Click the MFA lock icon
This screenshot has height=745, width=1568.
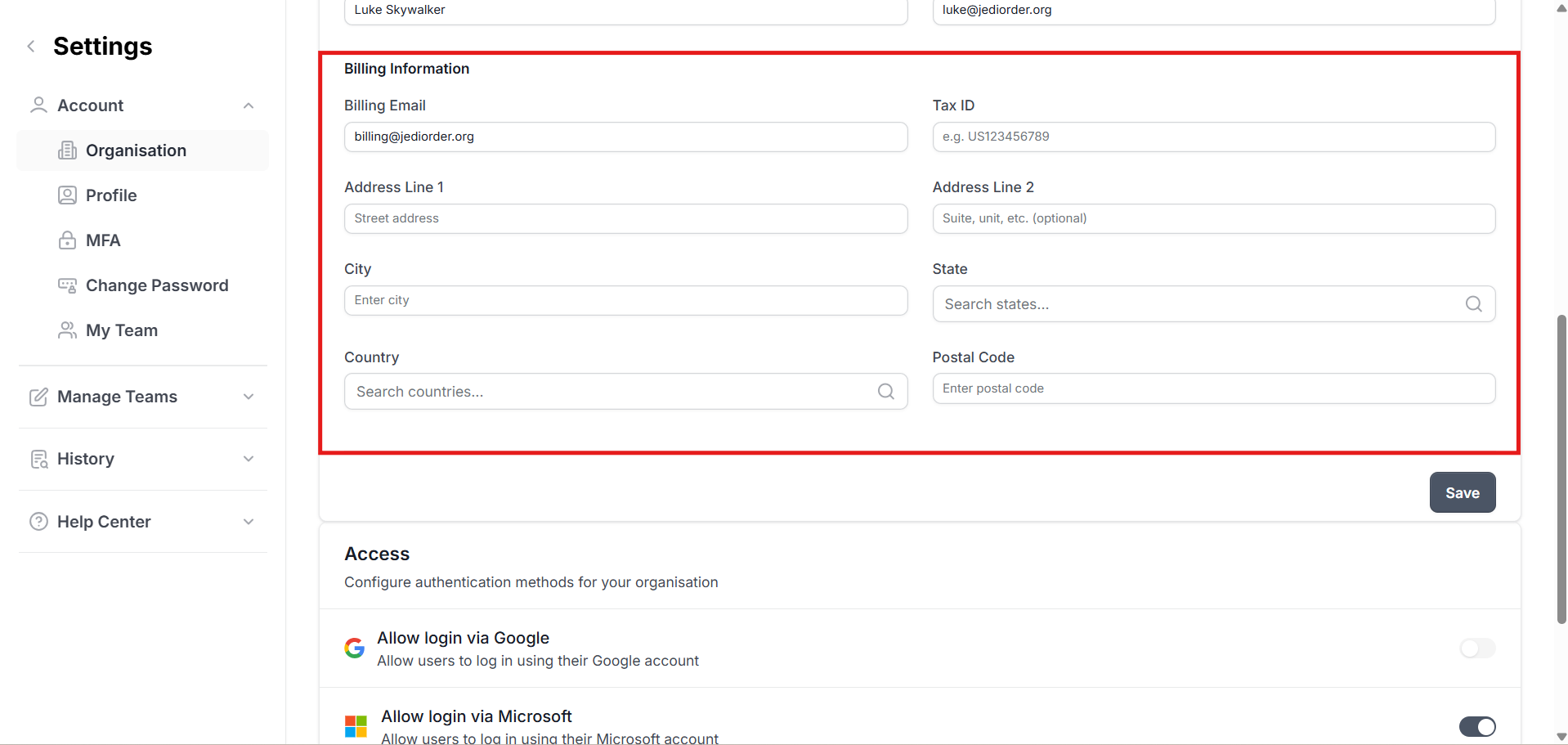[67, 240]
